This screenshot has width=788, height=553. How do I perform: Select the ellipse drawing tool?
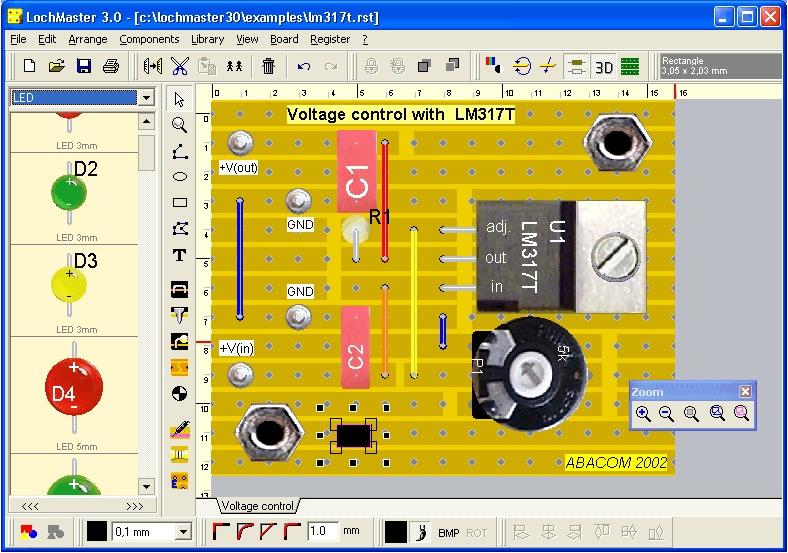[x=180, y=176]
